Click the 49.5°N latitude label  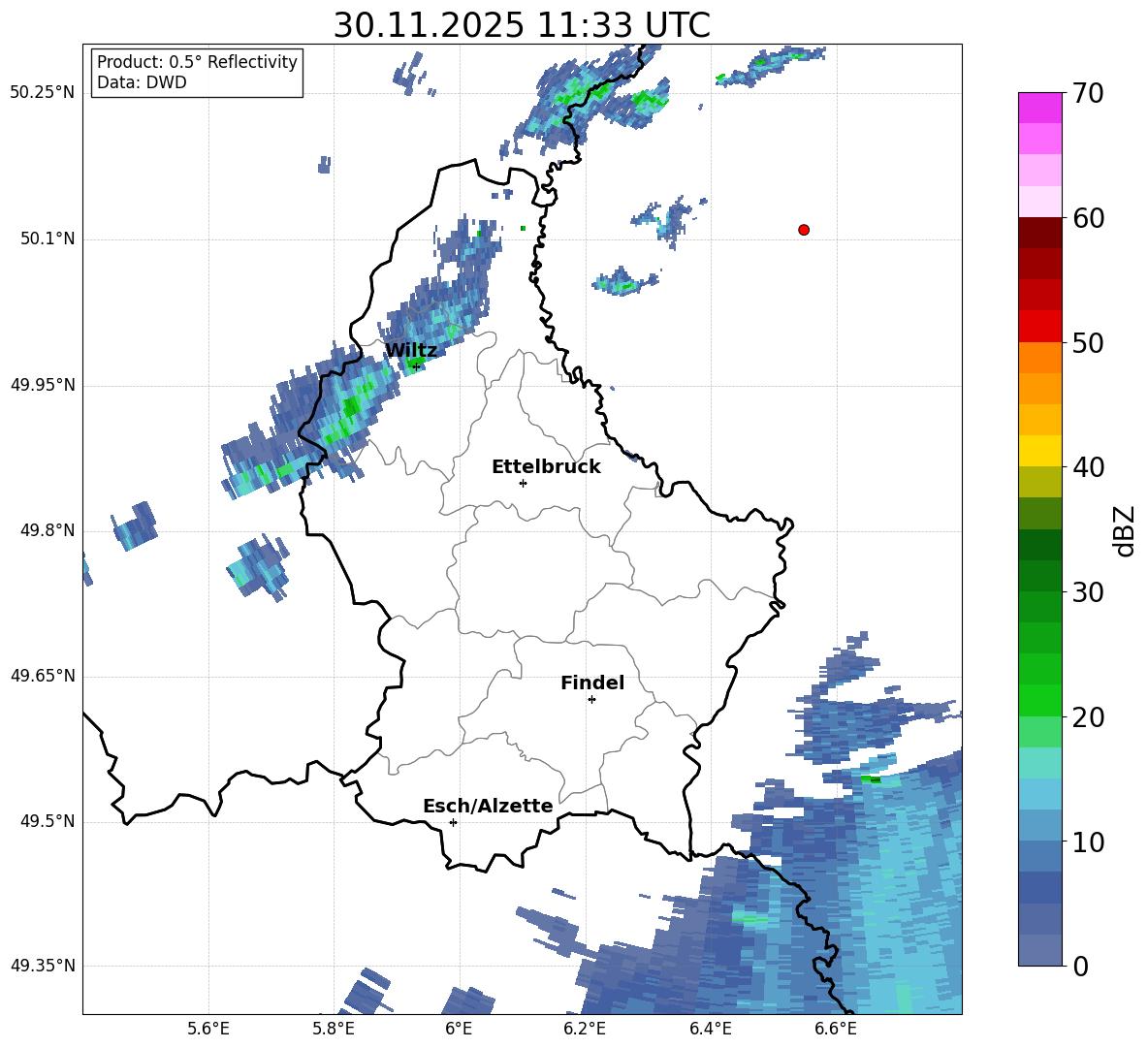[x=47, y=821]
